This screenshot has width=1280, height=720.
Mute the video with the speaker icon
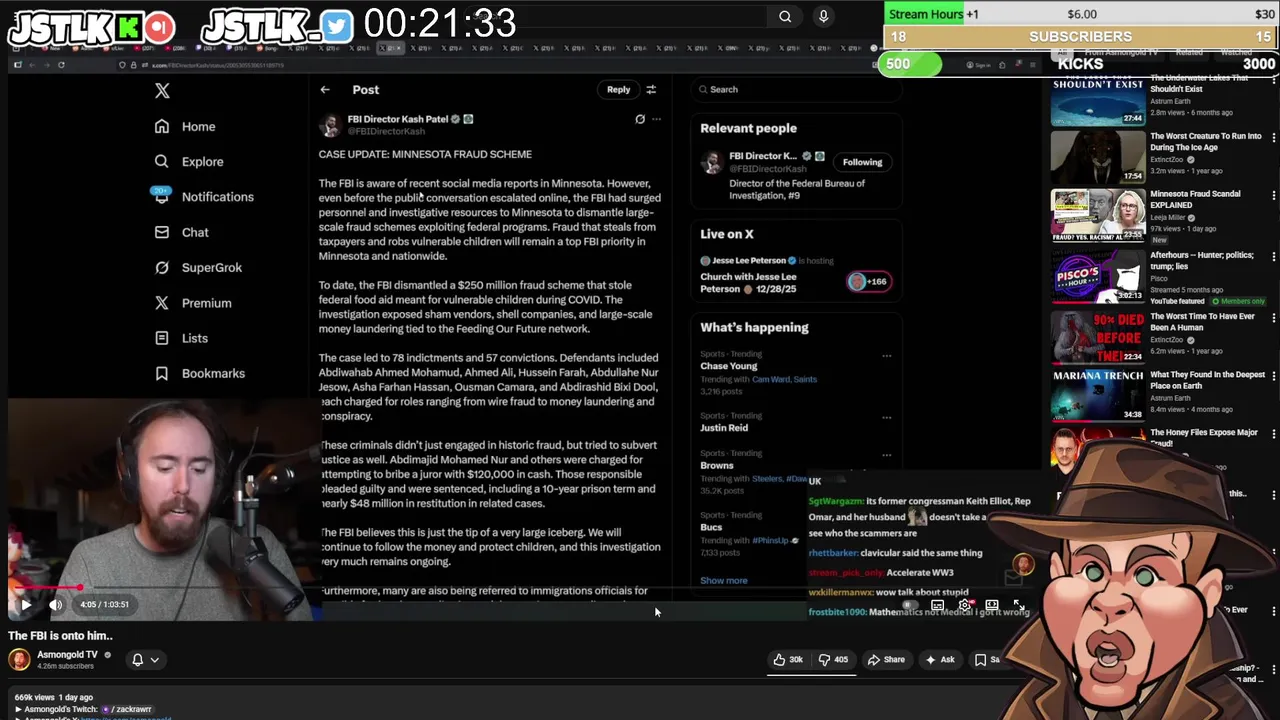pyautogui.click(x=56, y=604)
